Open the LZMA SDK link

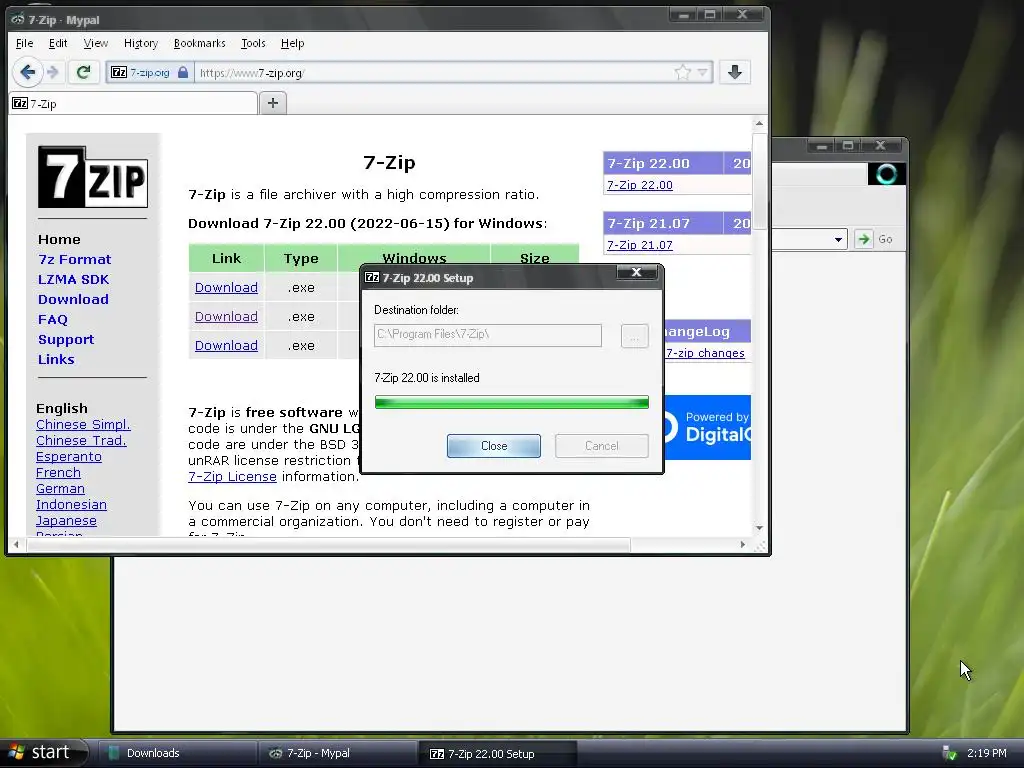[73, 280]
